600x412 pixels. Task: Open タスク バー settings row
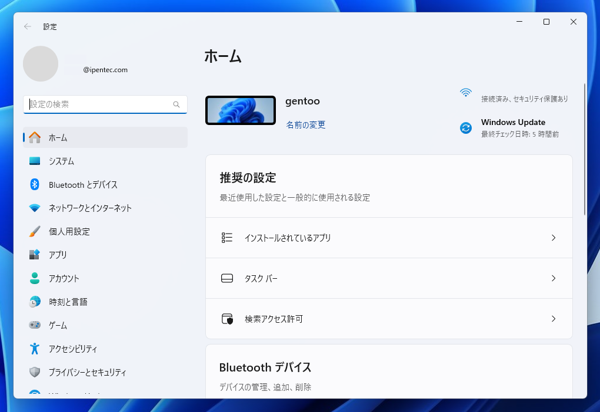pos(389,278)
